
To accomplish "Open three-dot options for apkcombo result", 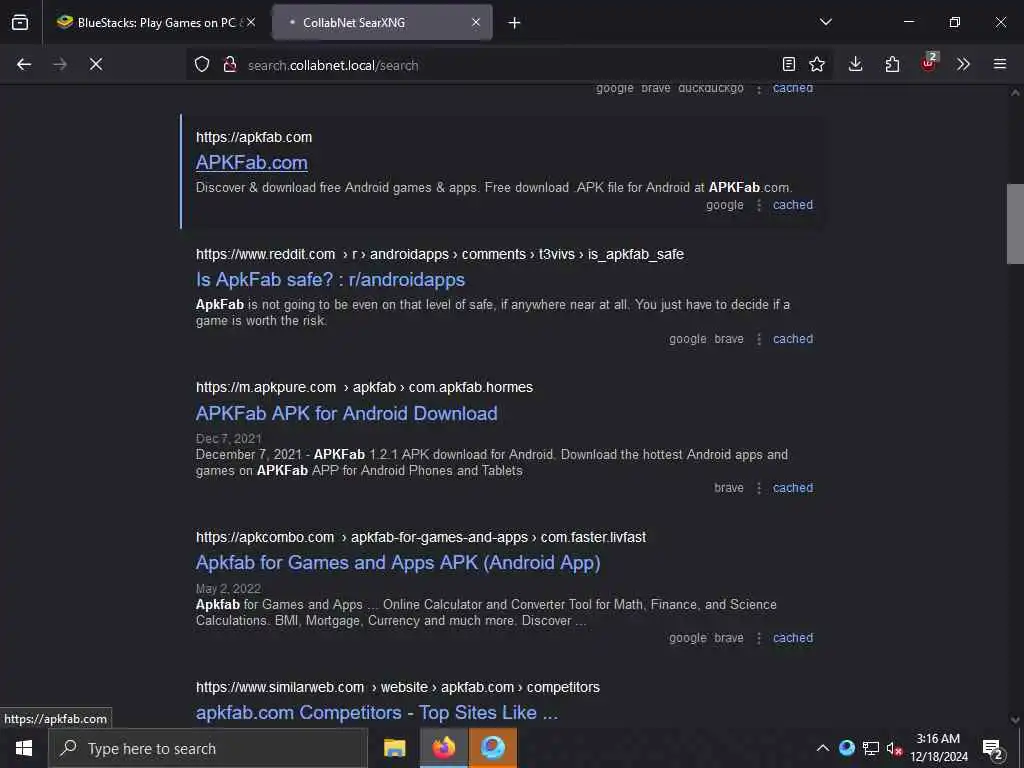I will click(759, 638).
